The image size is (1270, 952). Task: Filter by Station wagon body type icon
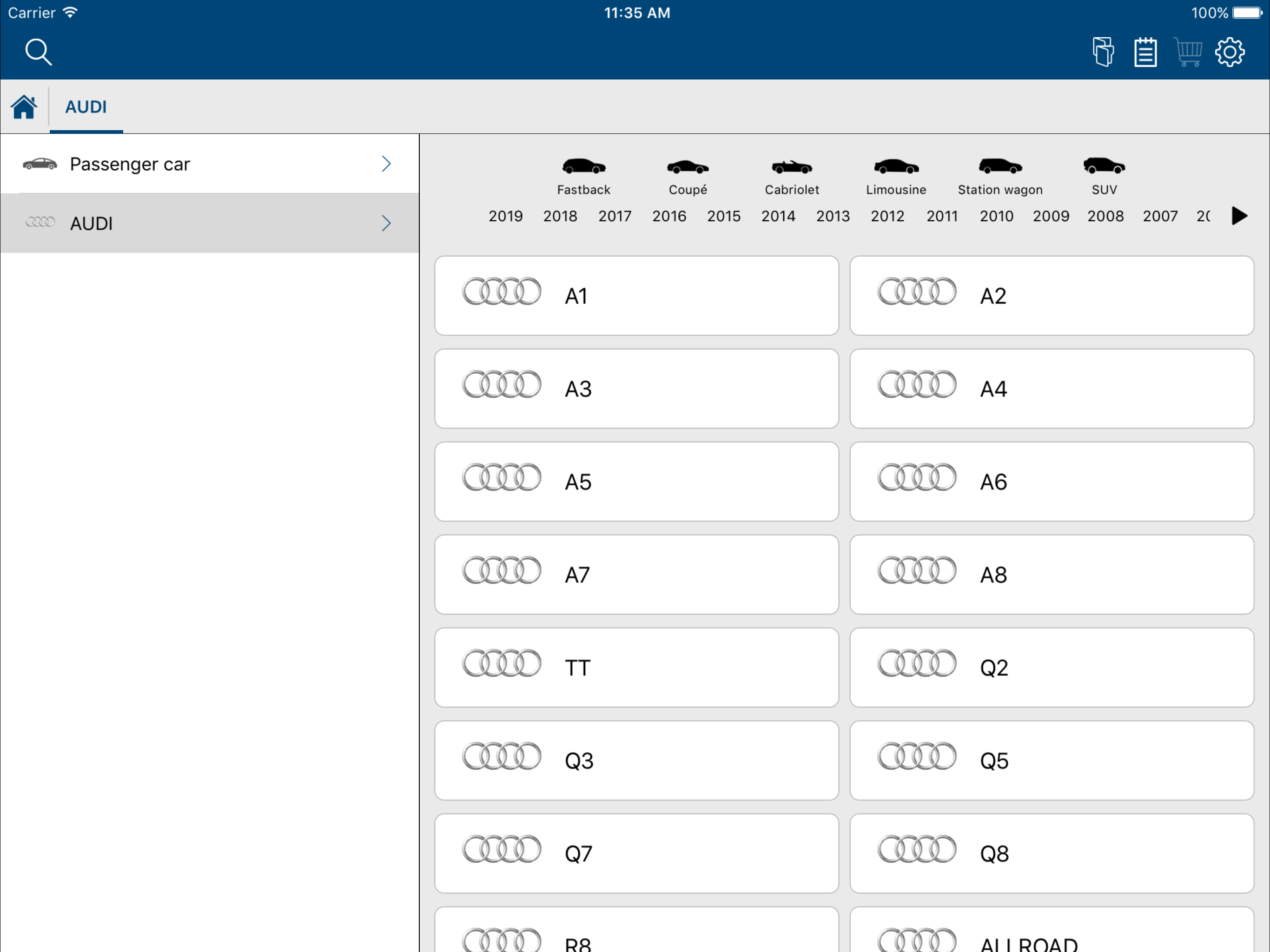point(1000,166)
